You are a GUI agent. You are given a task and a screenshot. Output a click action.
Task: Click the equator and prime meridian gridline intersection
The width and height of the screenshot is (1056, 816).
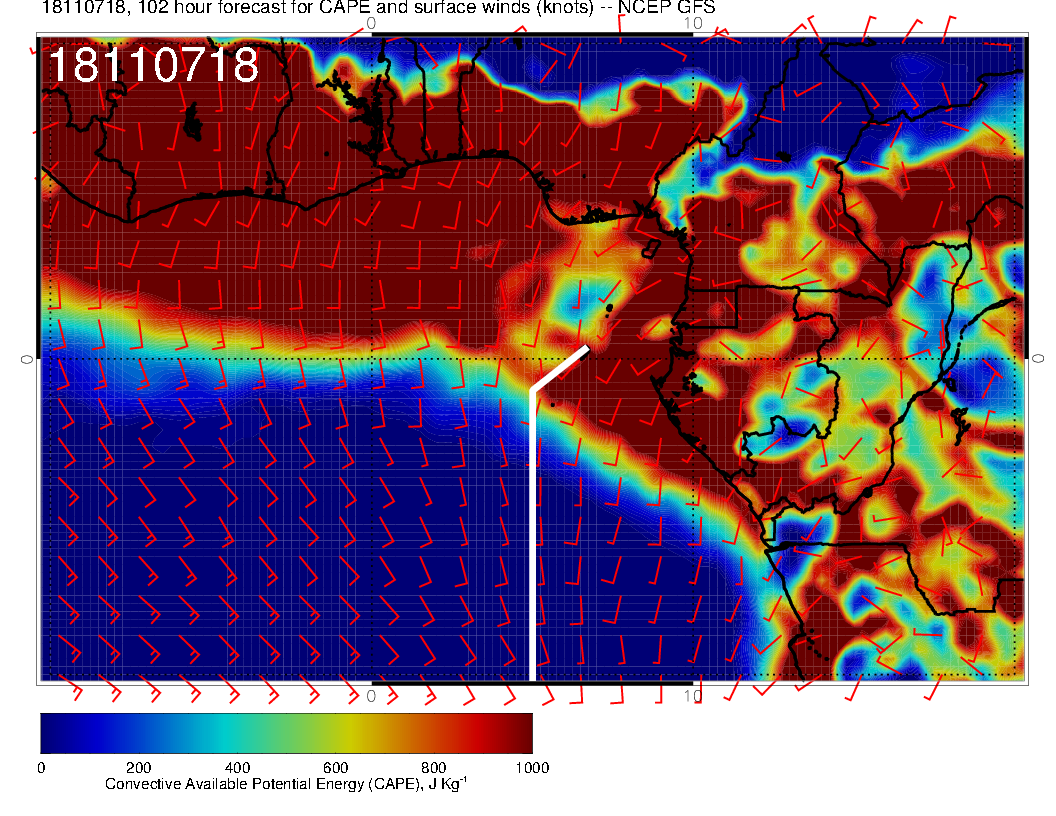[372, 358]
